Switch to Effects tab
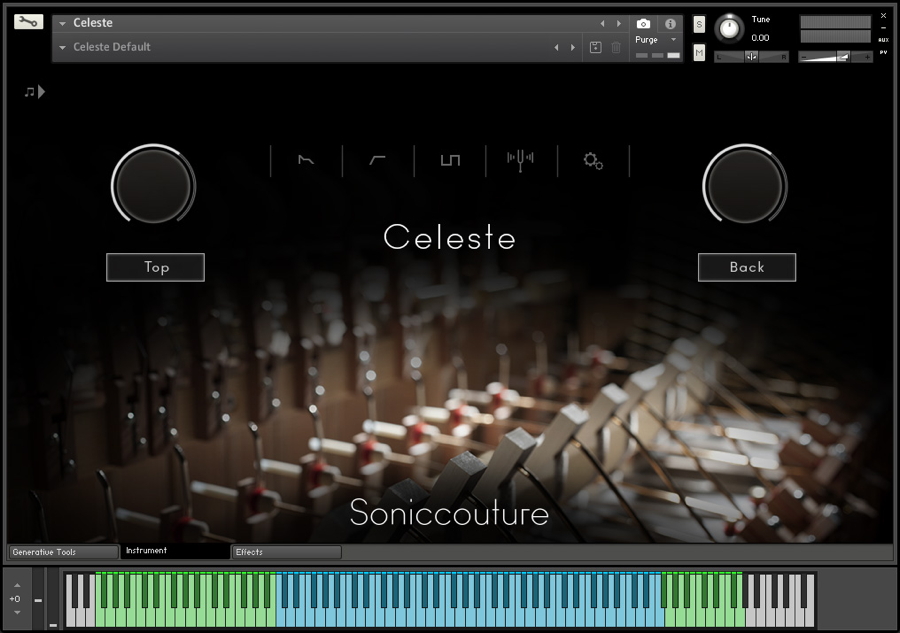900x633 pixels. coord(286,552)
